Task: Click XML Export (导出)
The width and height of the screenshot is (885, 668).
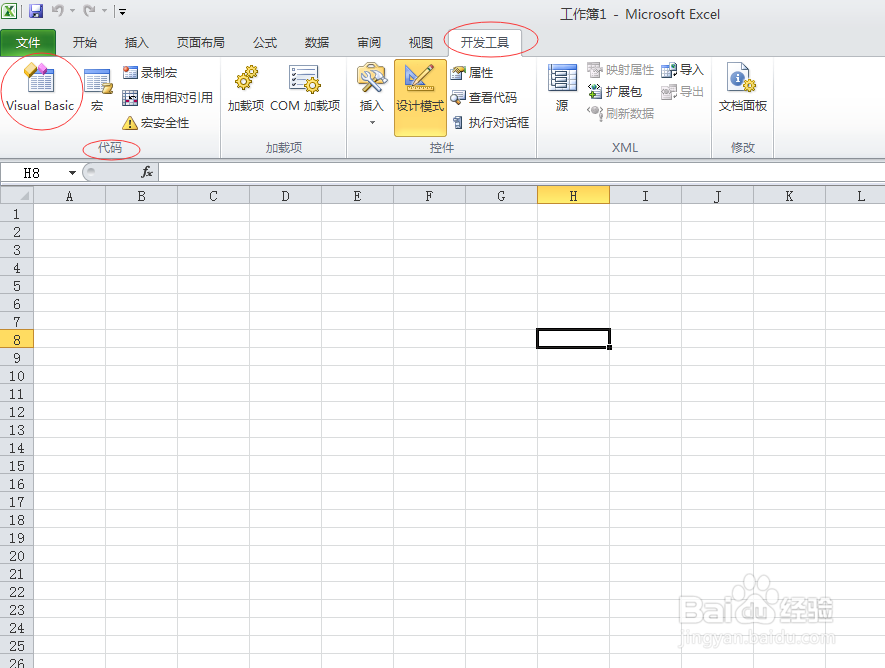Action: 682,91
